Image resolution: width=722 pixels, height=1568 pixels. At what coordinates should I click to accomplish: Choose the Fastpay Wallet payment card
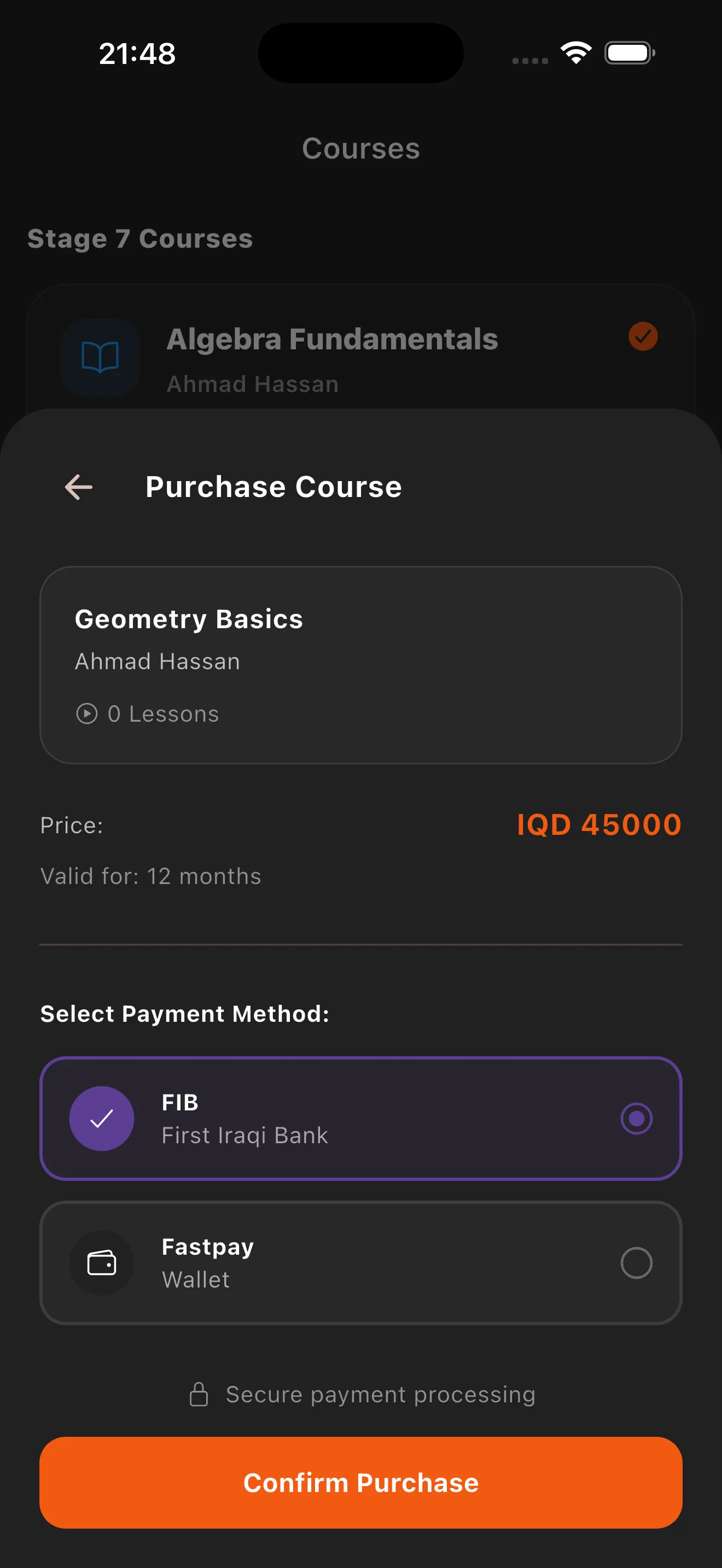point(361,1262)
